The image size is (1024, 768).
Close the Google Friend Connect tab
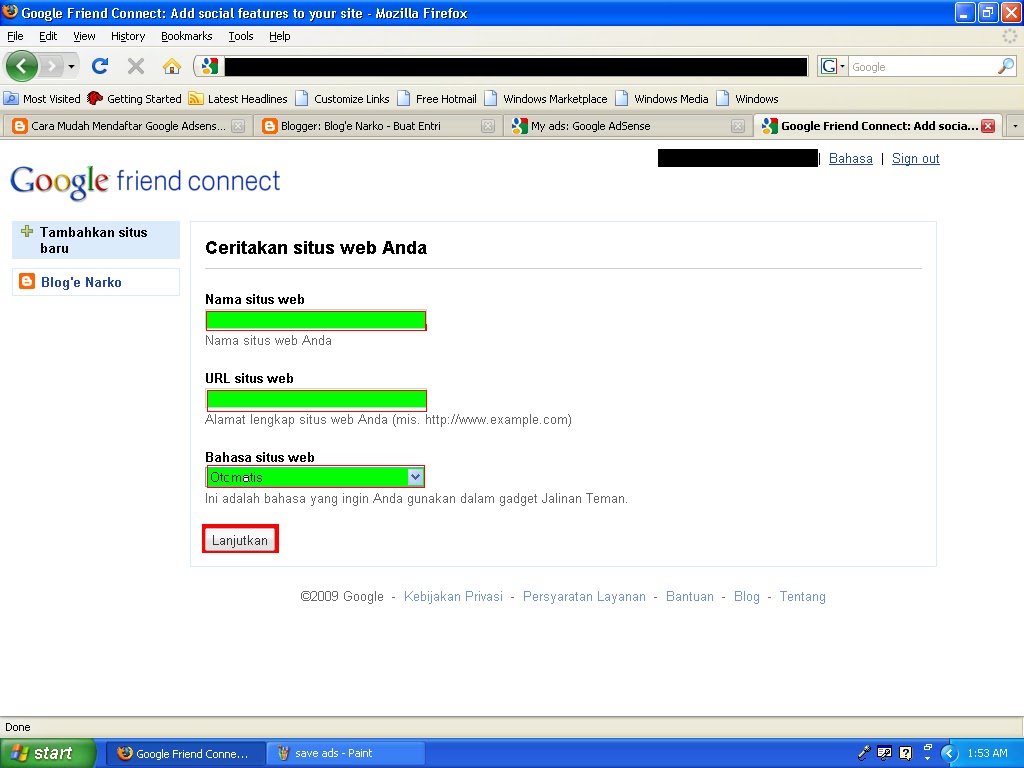(x=988, y=126)
